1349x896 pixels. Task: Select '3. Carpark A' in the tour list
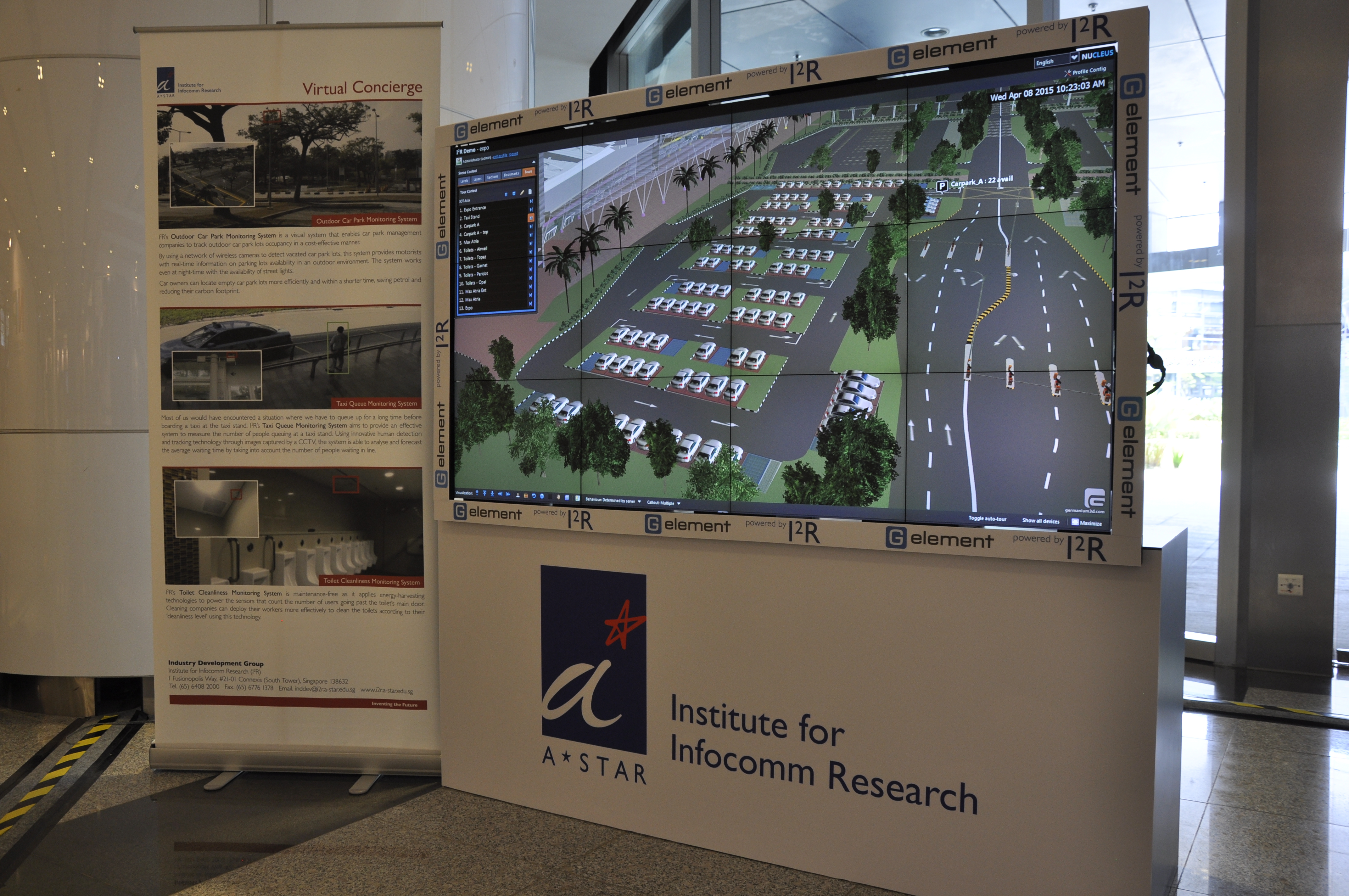click(470, 226)
